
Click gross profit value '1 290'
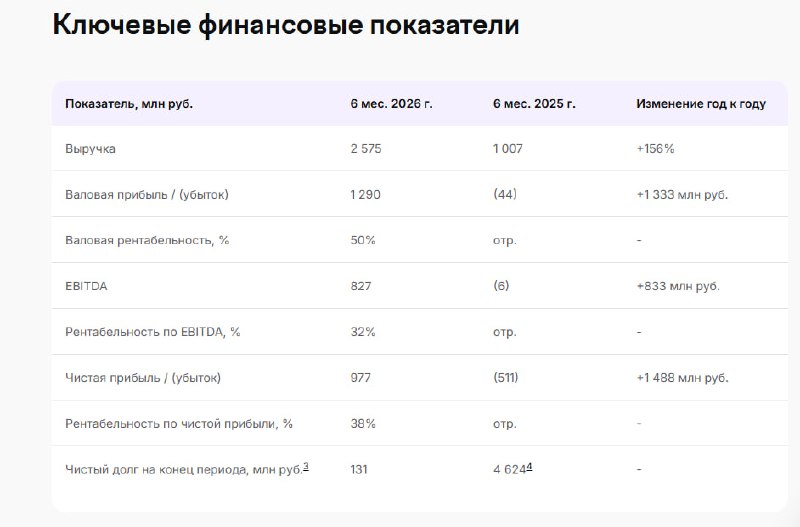tap(365, 194)
